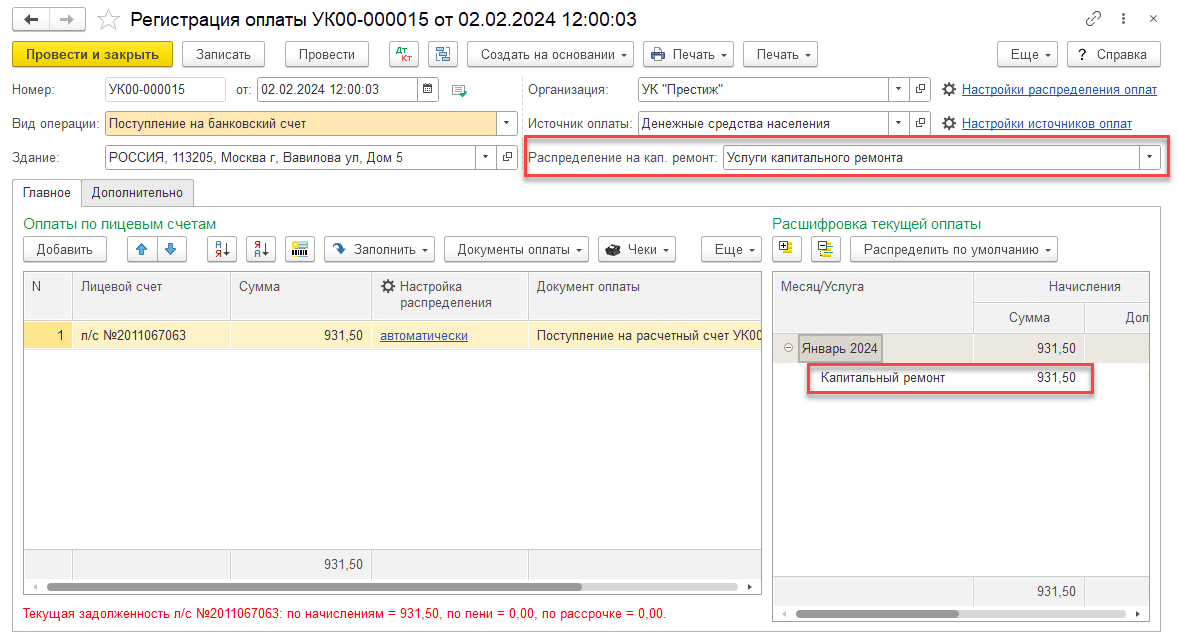Add document to favorites with star

(x=109, y=20)
